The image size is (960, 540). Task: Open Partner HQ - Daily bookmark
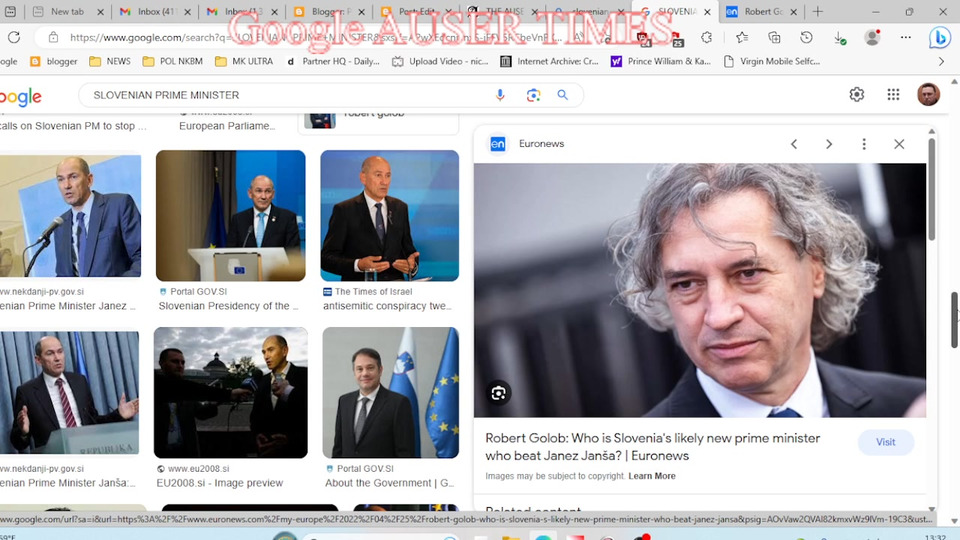(x=332, y=61)
